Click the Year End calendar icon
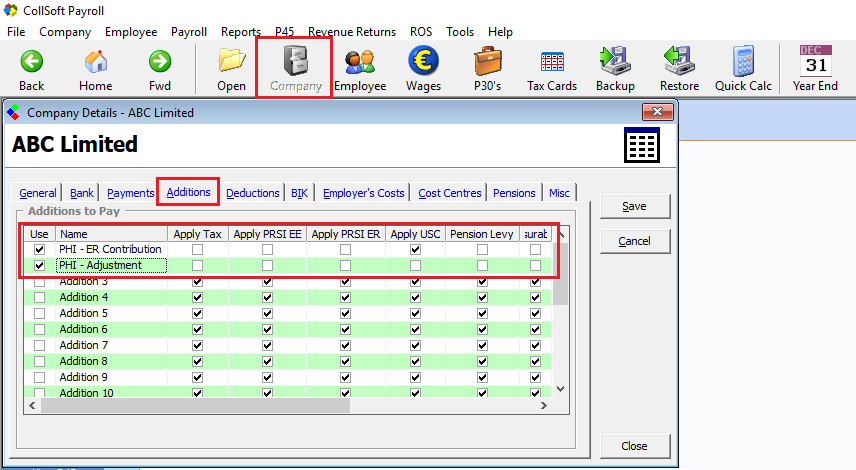 tap(815, 62)
